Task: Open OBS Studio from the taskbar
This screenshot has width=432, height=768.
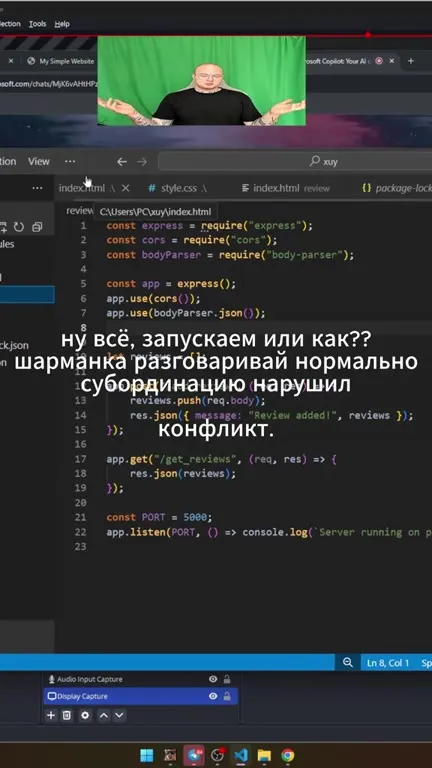Action: point(217,755)
